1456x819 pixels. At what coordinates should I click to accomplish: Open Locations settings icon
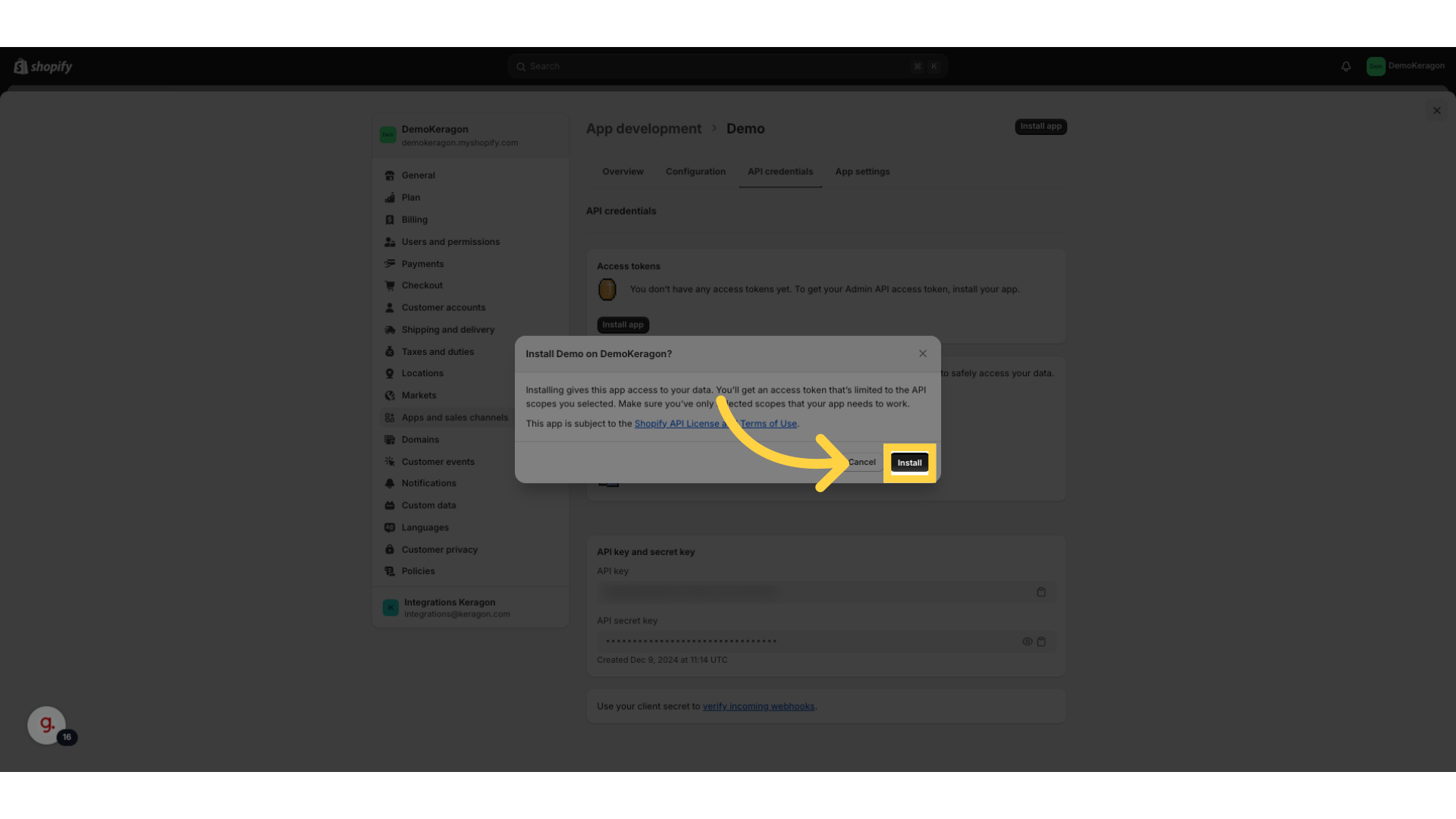[x=390, y=374]
